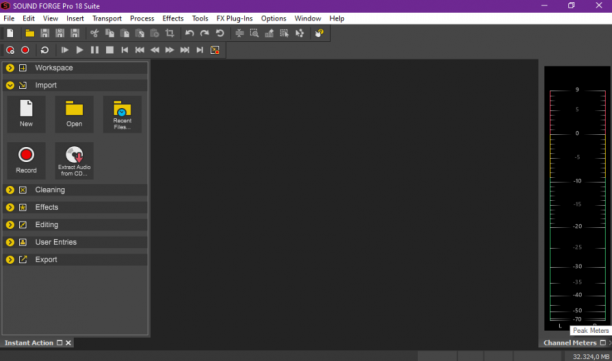Open Recent Files in Import panel
The image size is (612, 361).
pos(122,114)
